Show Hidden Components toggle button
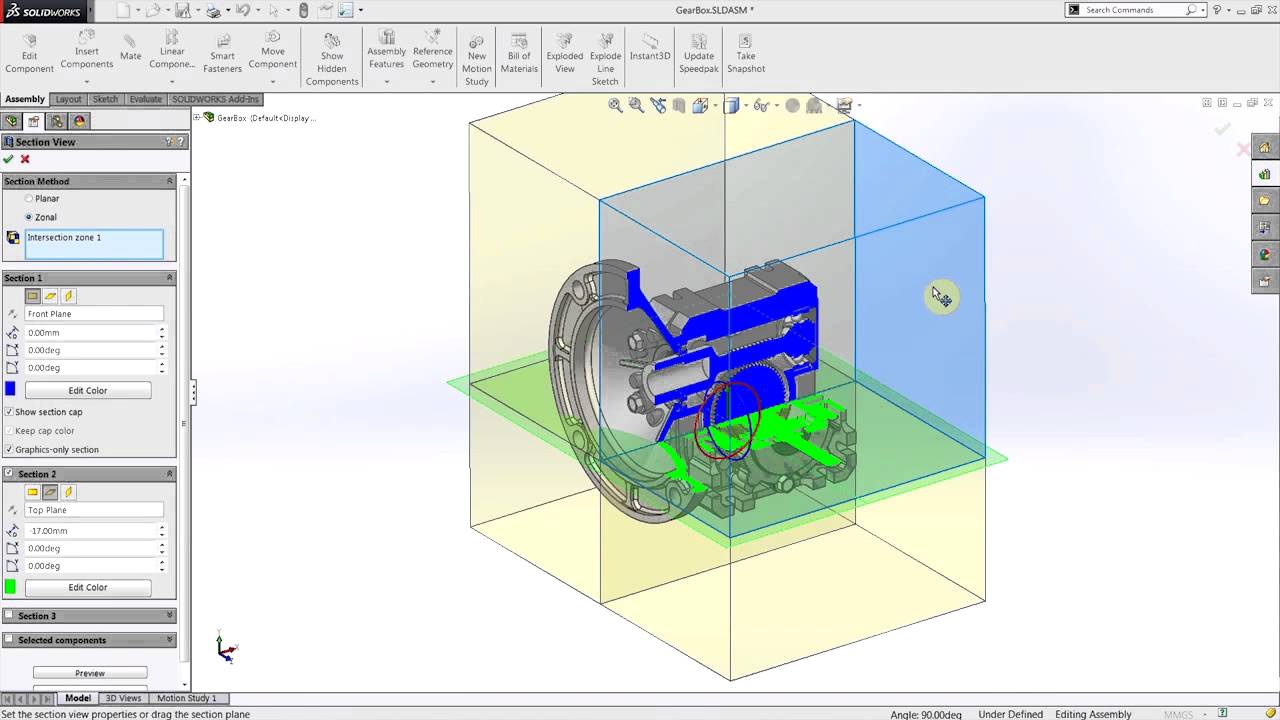1280x720 pixels. (x=332, y=59)
